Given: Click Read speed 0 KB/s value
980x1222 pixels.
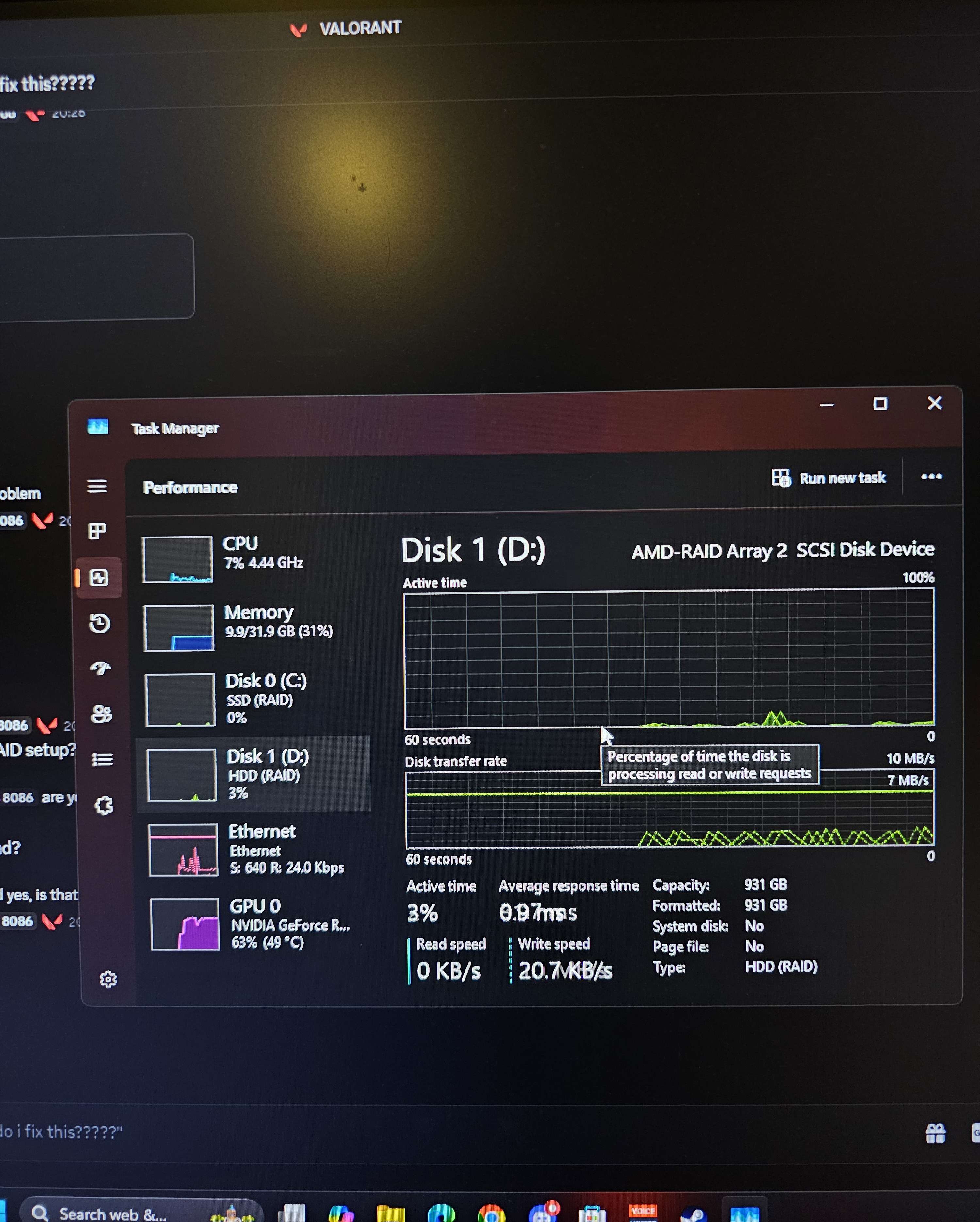Looking at the screenshot, I should tap(448, 971).
